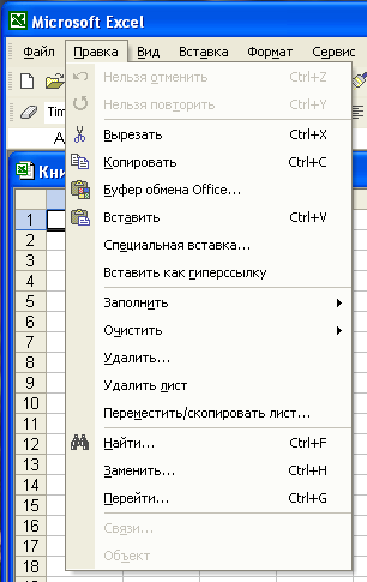This screenshot has width=367, height=582.
Task: Click cell A1 in the worksheet
Action: tap(56, 220)
